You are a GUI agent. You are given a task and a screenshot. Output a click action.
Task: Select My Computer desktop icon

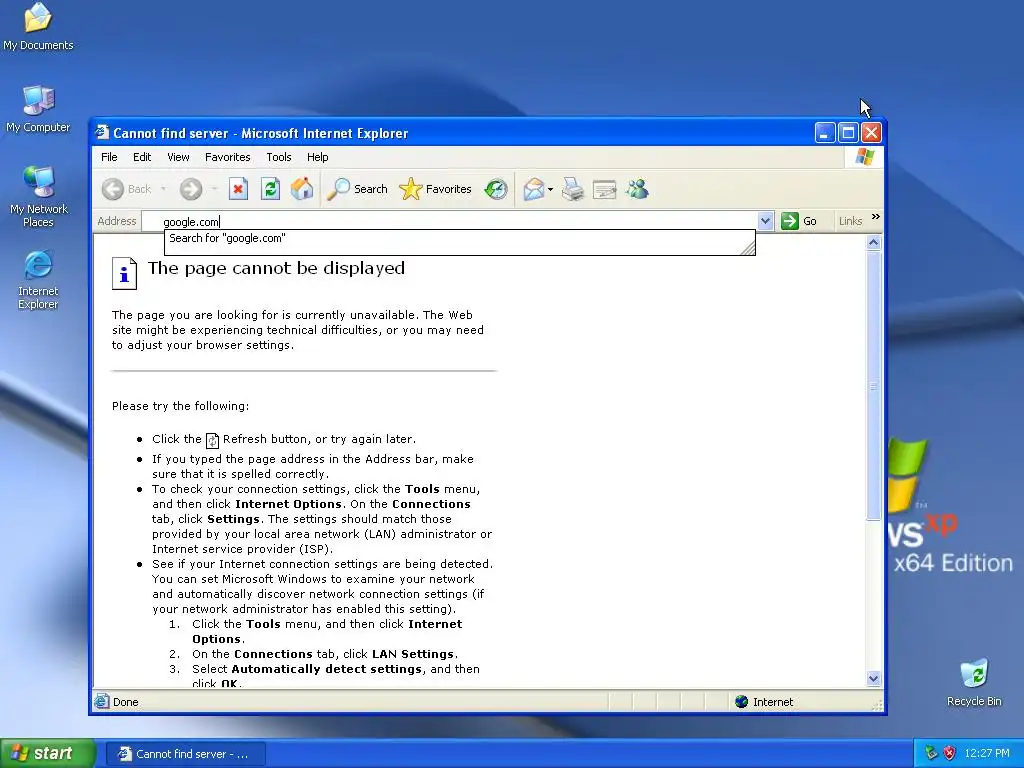(x=38, y=110)
